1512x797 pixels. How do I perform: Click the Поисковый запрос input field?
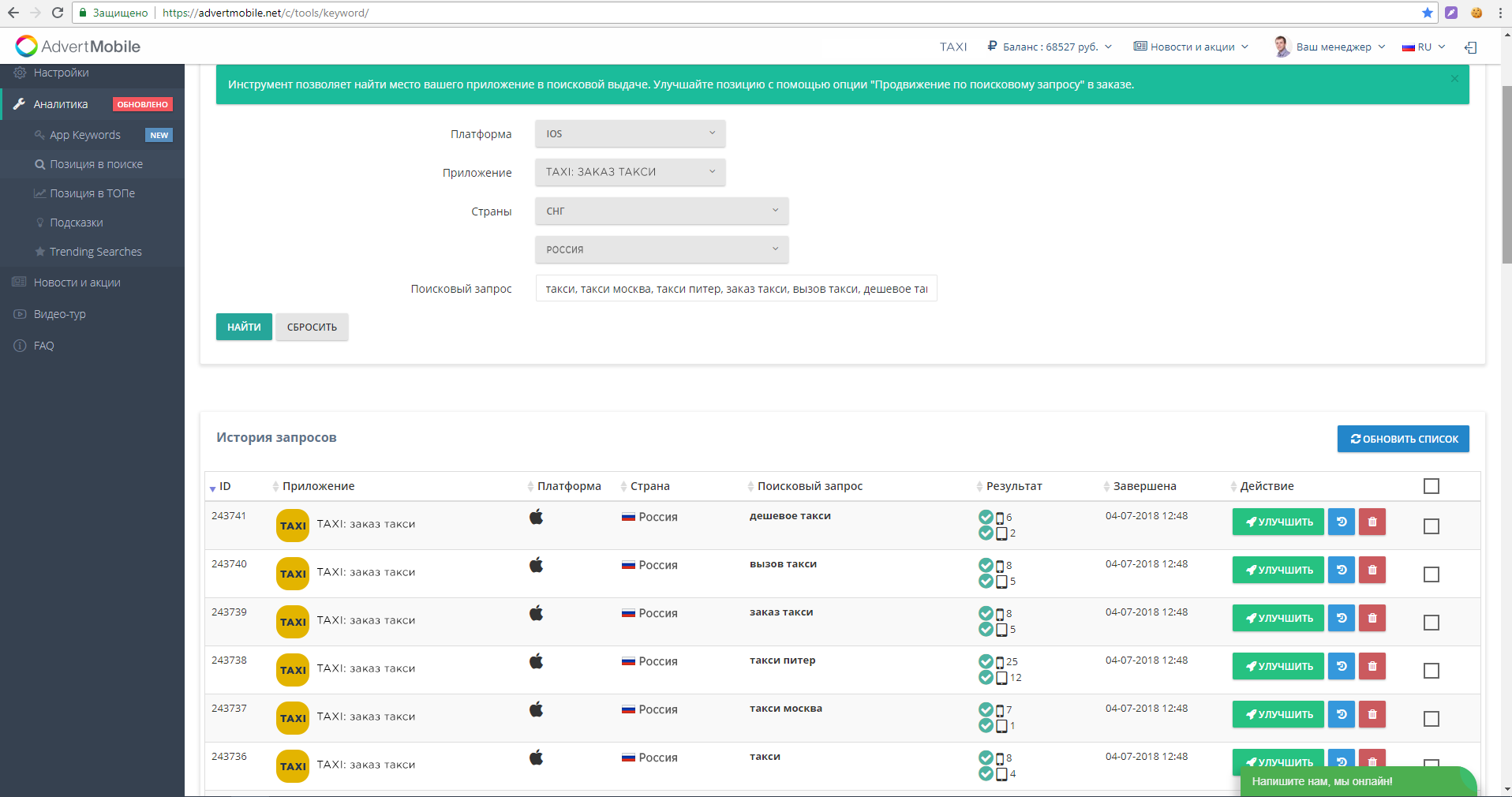coord(735,289)
